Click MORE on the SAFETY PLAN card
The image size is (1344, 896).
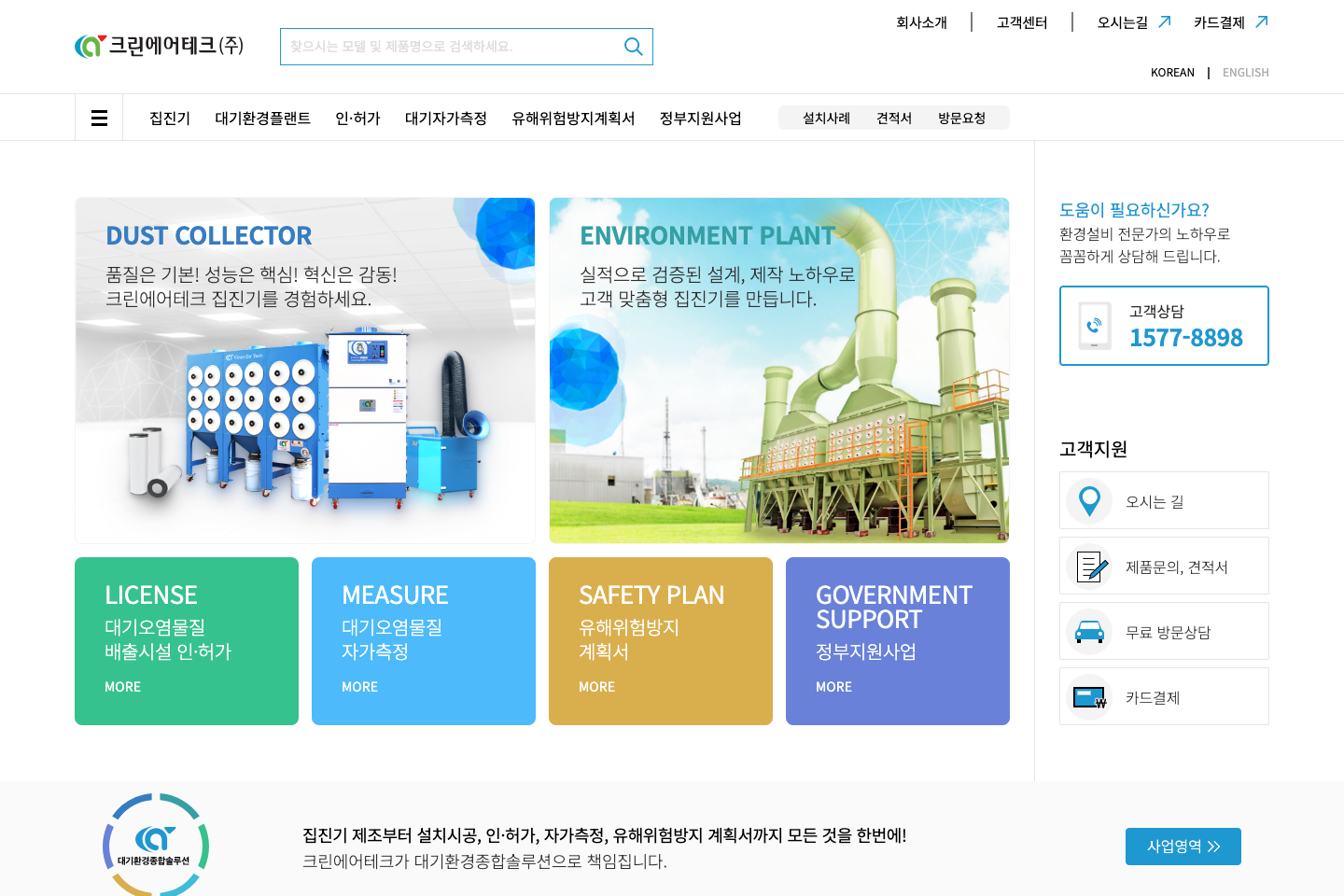pyautogui.click(x=596, y=687)
